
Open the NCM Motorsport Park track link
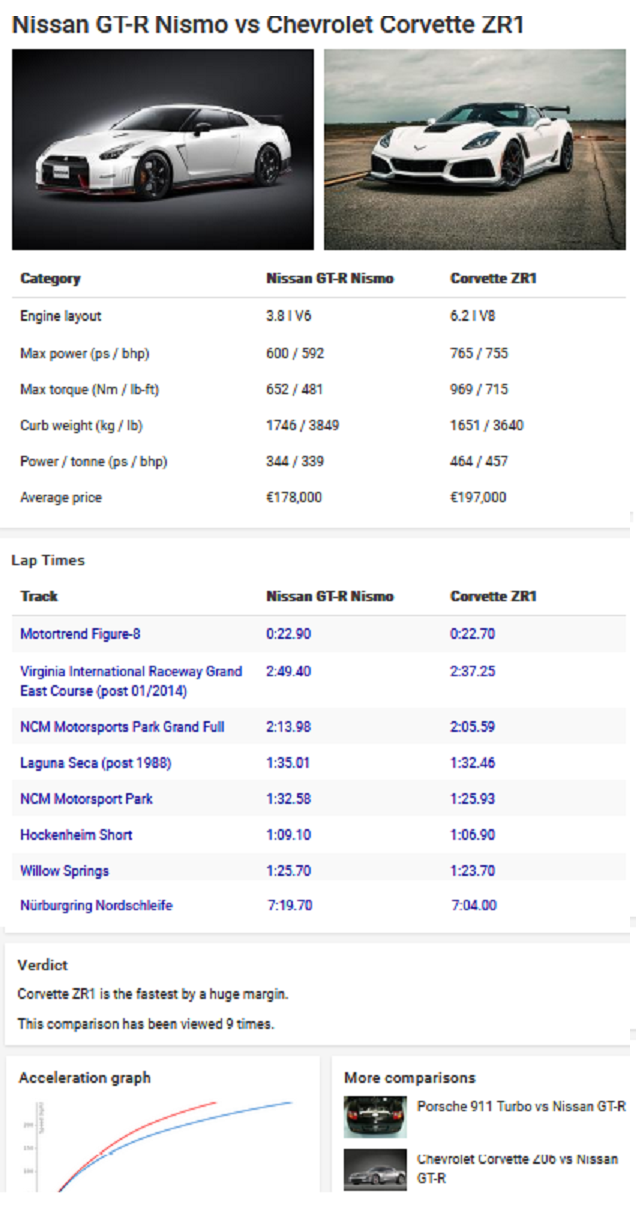tap(87, 799)
